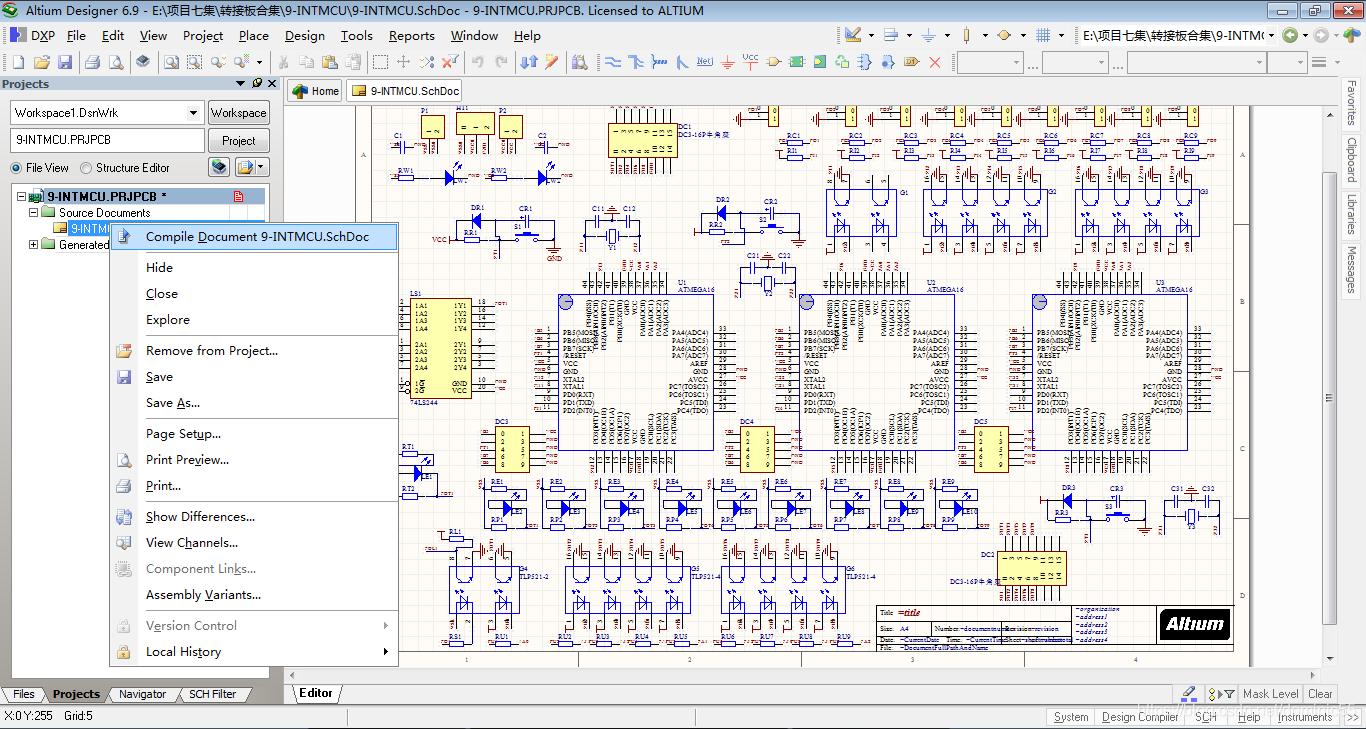1366x729 pixels.
Task: Open dropdown next to panel folder icon
Action: (262, 167)
